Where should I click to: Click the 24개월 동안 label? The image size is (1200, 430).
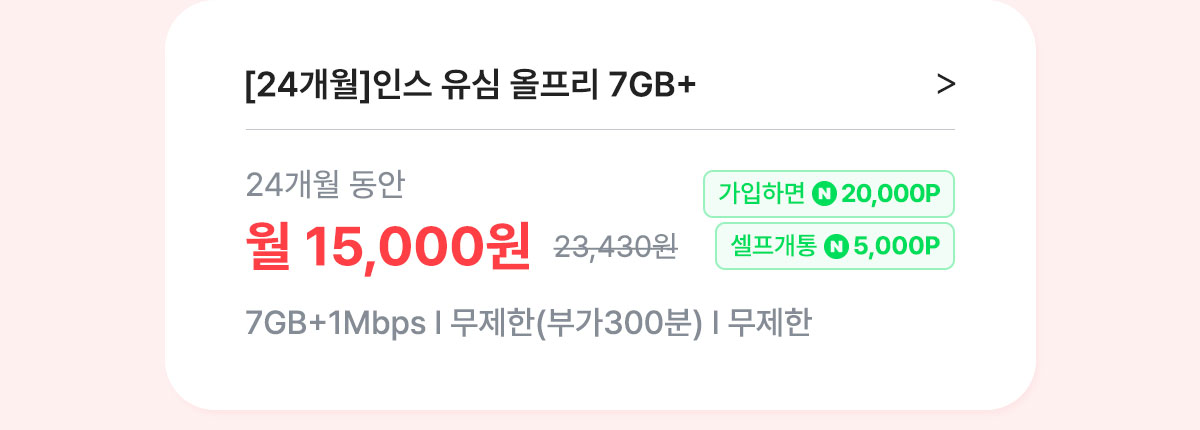click(325, 184)
